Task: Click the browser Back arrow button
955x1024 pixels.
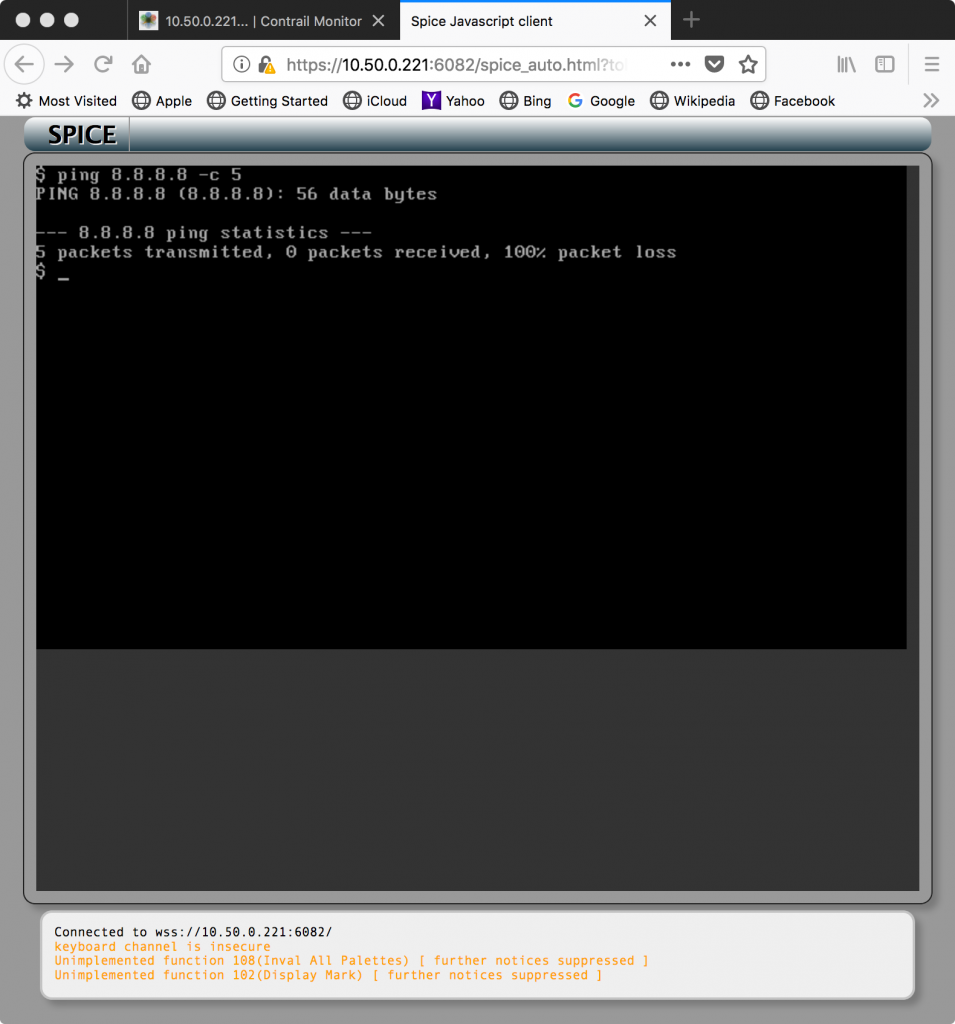Action: [x=24, y=64]
